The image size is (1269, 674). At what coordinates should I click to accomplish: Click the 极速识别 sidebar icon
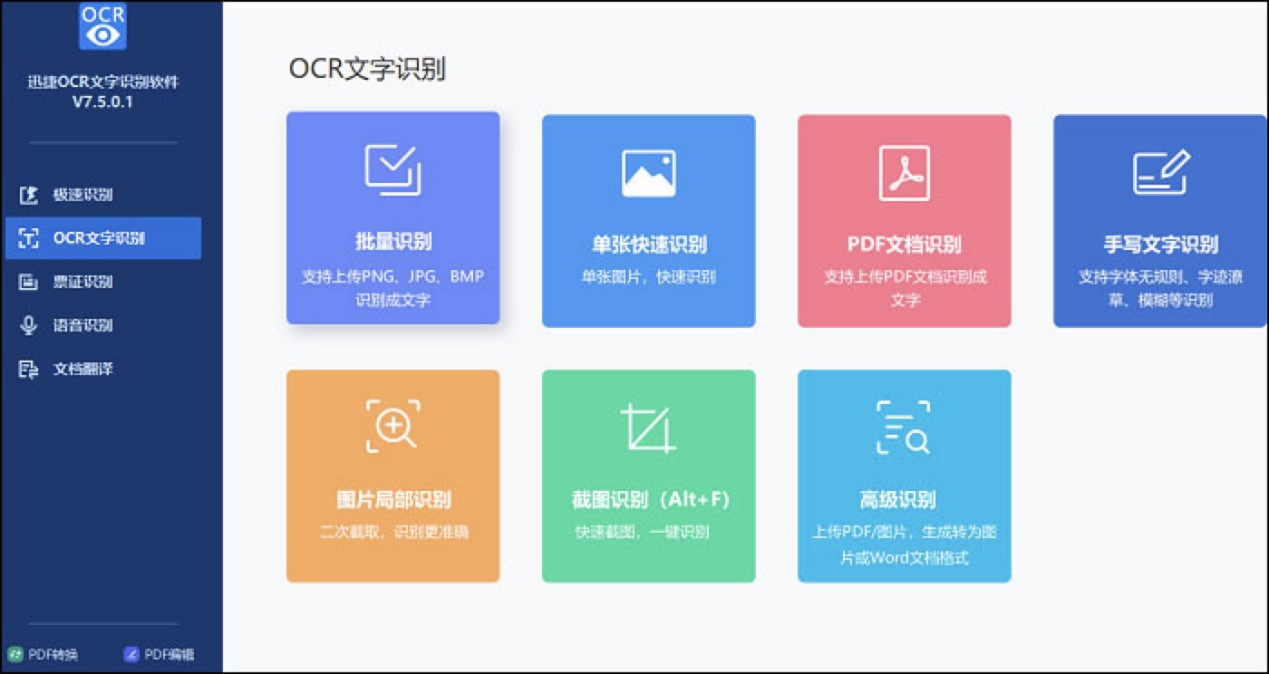(x=29, y=195)
